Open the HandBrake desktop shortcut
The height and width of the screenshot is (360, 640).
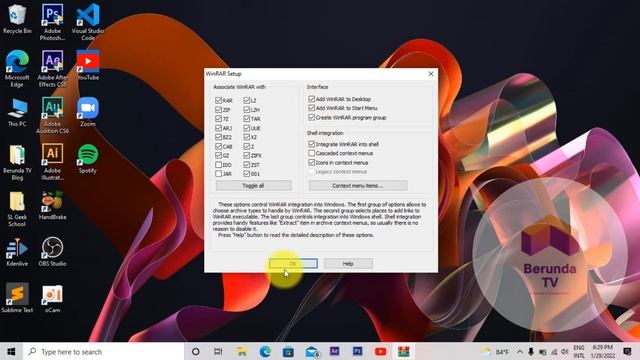[x=52, y=205]
